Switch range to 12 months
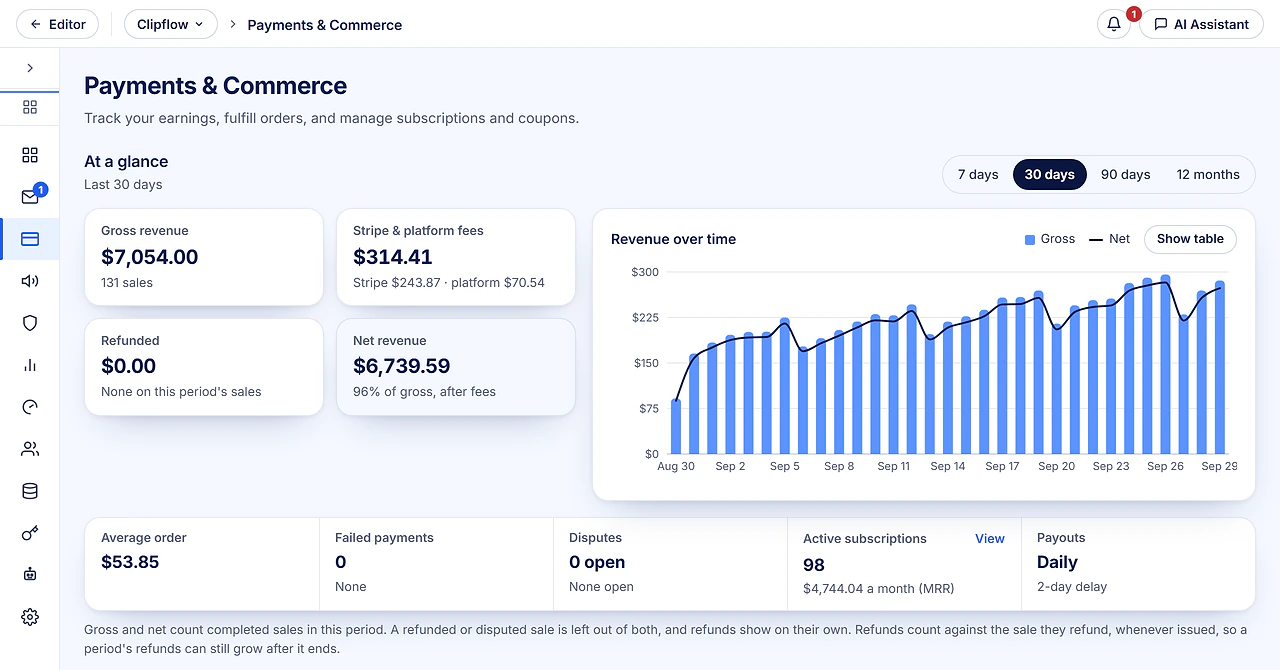Screen dimensions: 1280x670 (x=1208, y=174)
